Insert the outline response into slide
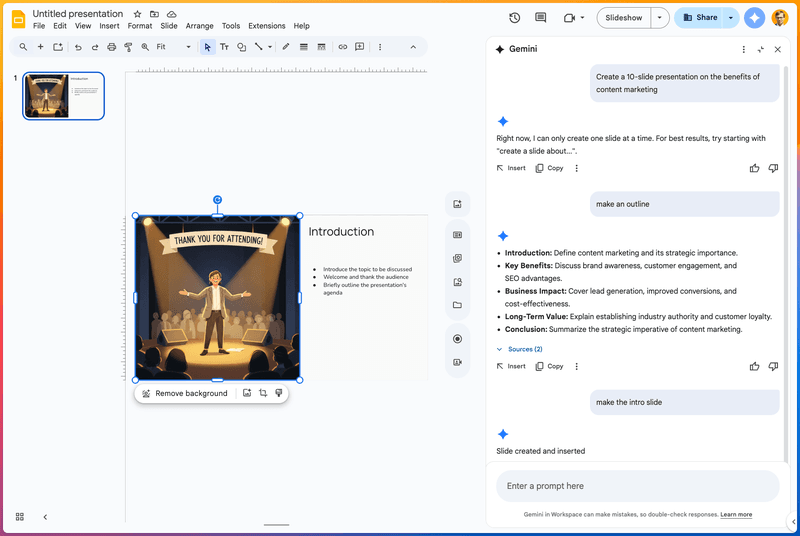 pyautogui.click(x=511, y=366)
